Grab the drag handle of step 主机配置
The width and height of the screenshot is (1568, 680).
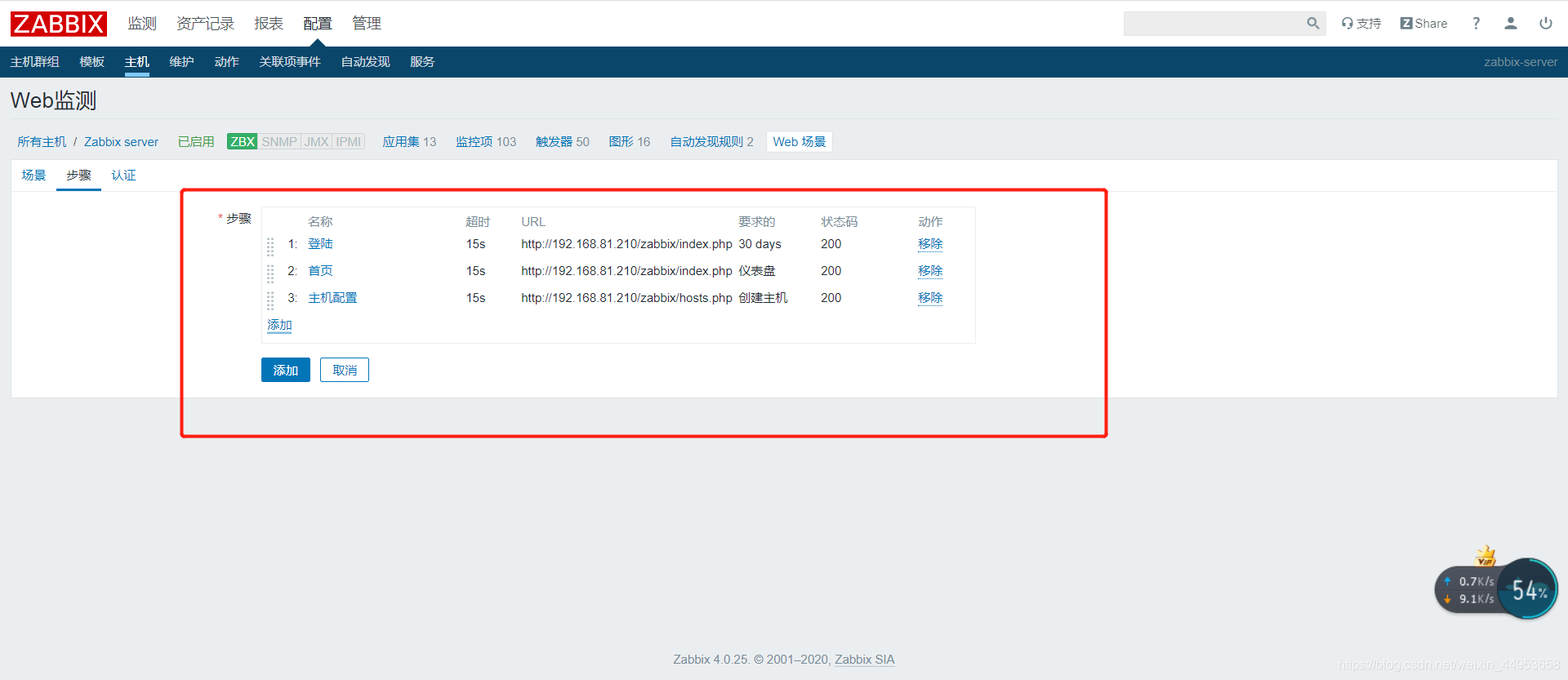pyautogui.click(x=270, y=300)
